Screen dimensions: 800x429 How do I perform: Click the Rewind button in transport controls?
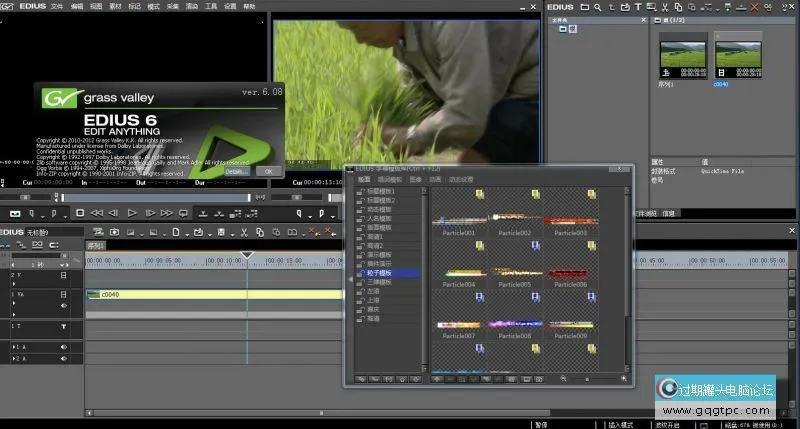[x=98, y=213]
